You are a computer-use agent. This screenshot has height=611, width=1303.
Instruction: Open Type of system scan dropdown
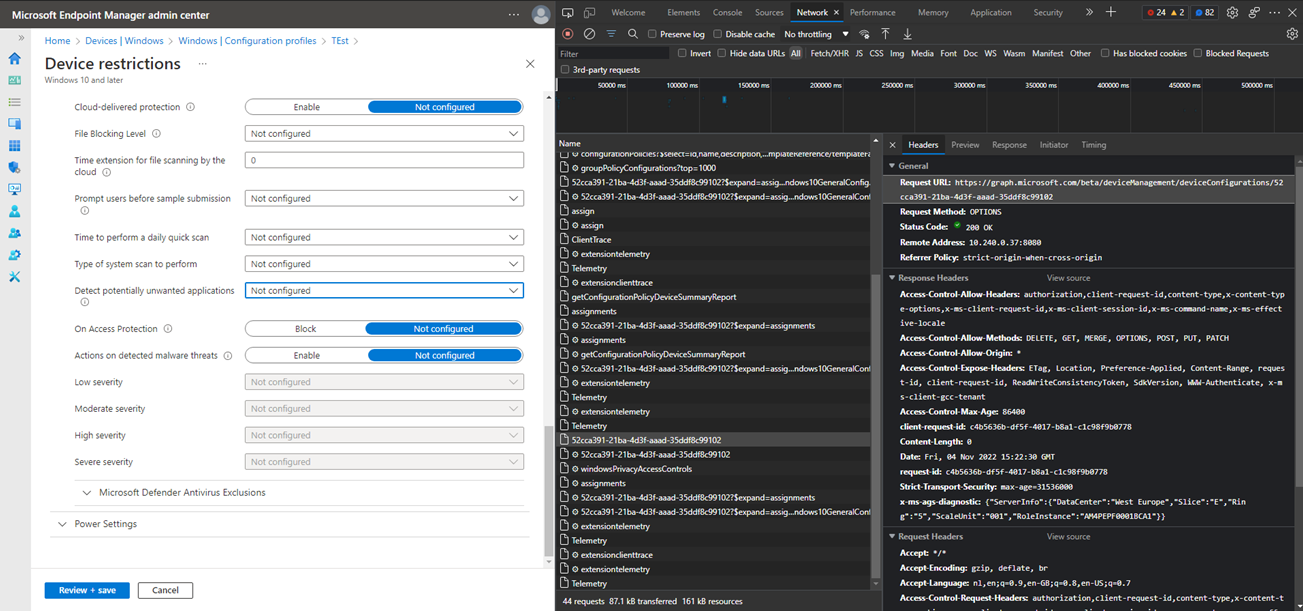coord(384,264)
